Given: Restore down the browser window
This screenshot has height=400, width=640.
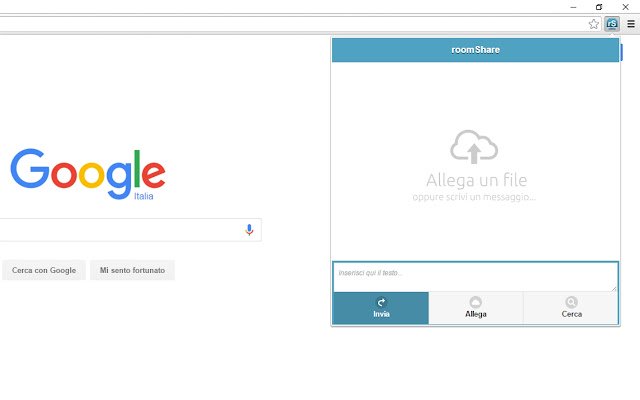Looking at the screenshot, I should click(x=599, y=7).
